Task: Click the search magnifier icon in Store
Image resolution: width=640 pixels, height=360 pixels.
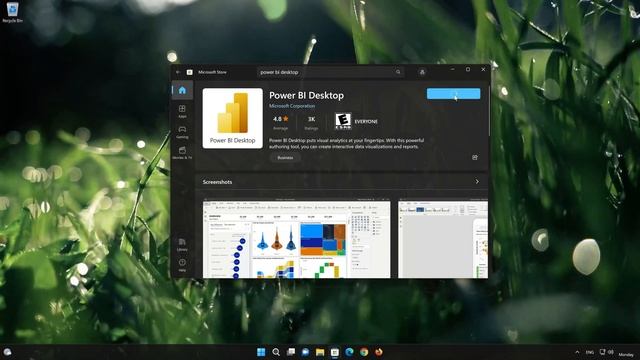Action: tap(398, 72)
